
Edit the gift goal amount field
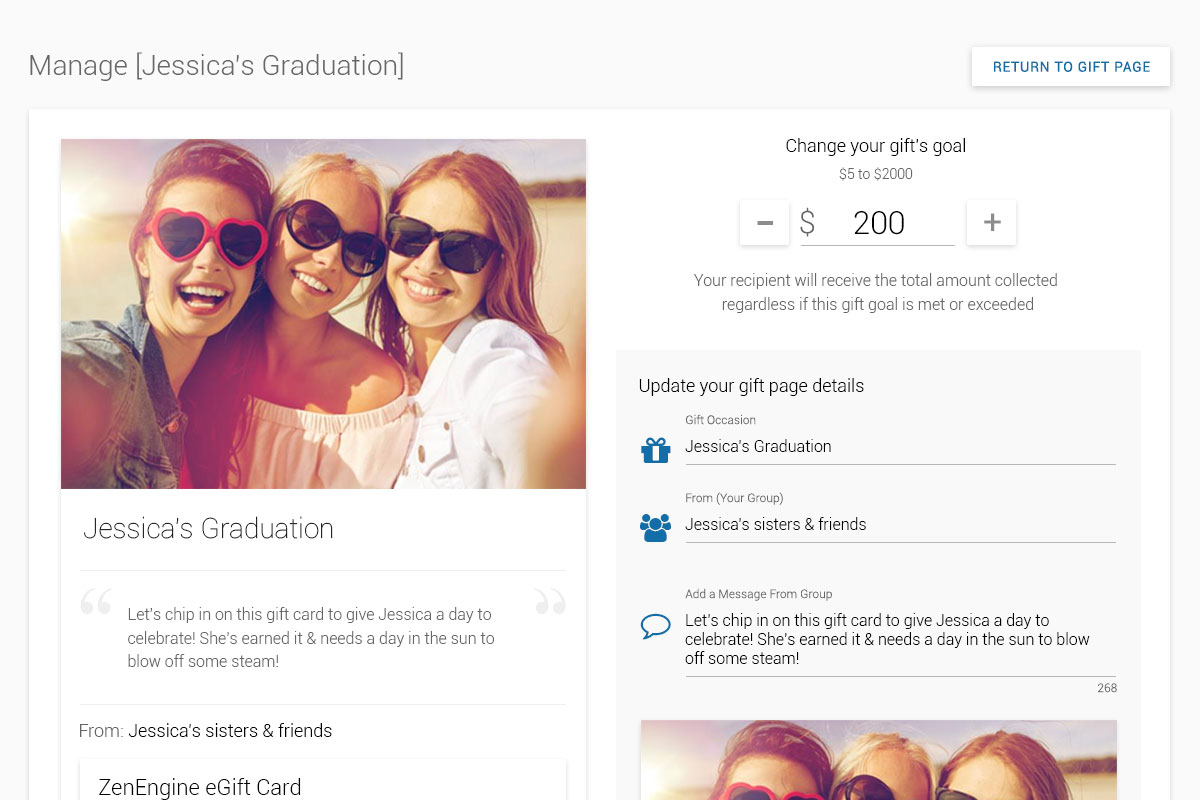coord(878,223)
